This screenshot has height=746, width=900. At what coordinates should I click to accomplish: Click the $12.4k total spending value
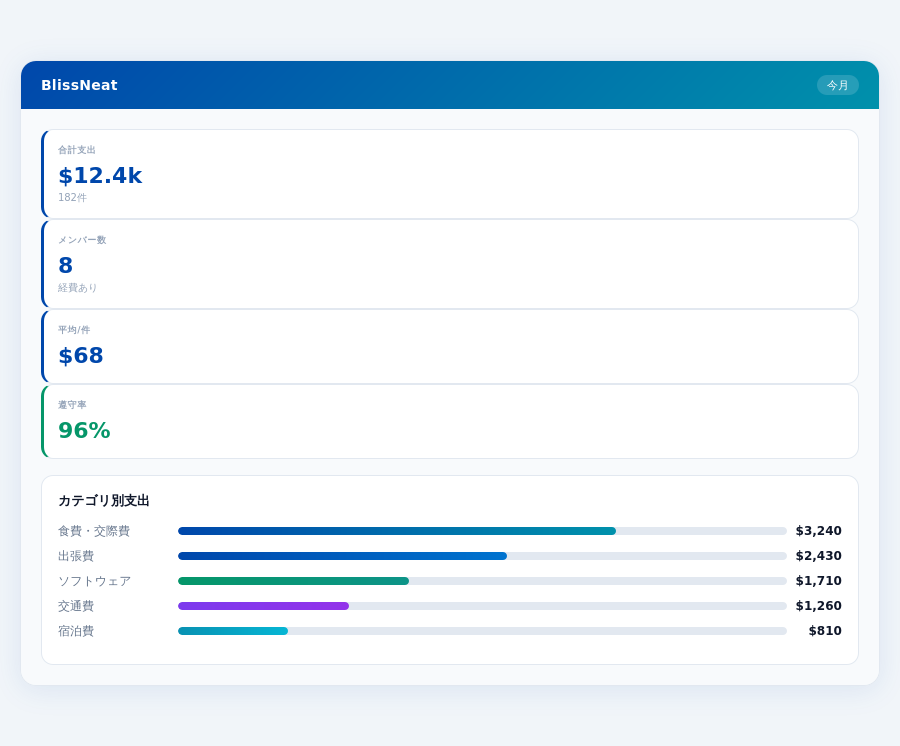[x=99, y=176]
